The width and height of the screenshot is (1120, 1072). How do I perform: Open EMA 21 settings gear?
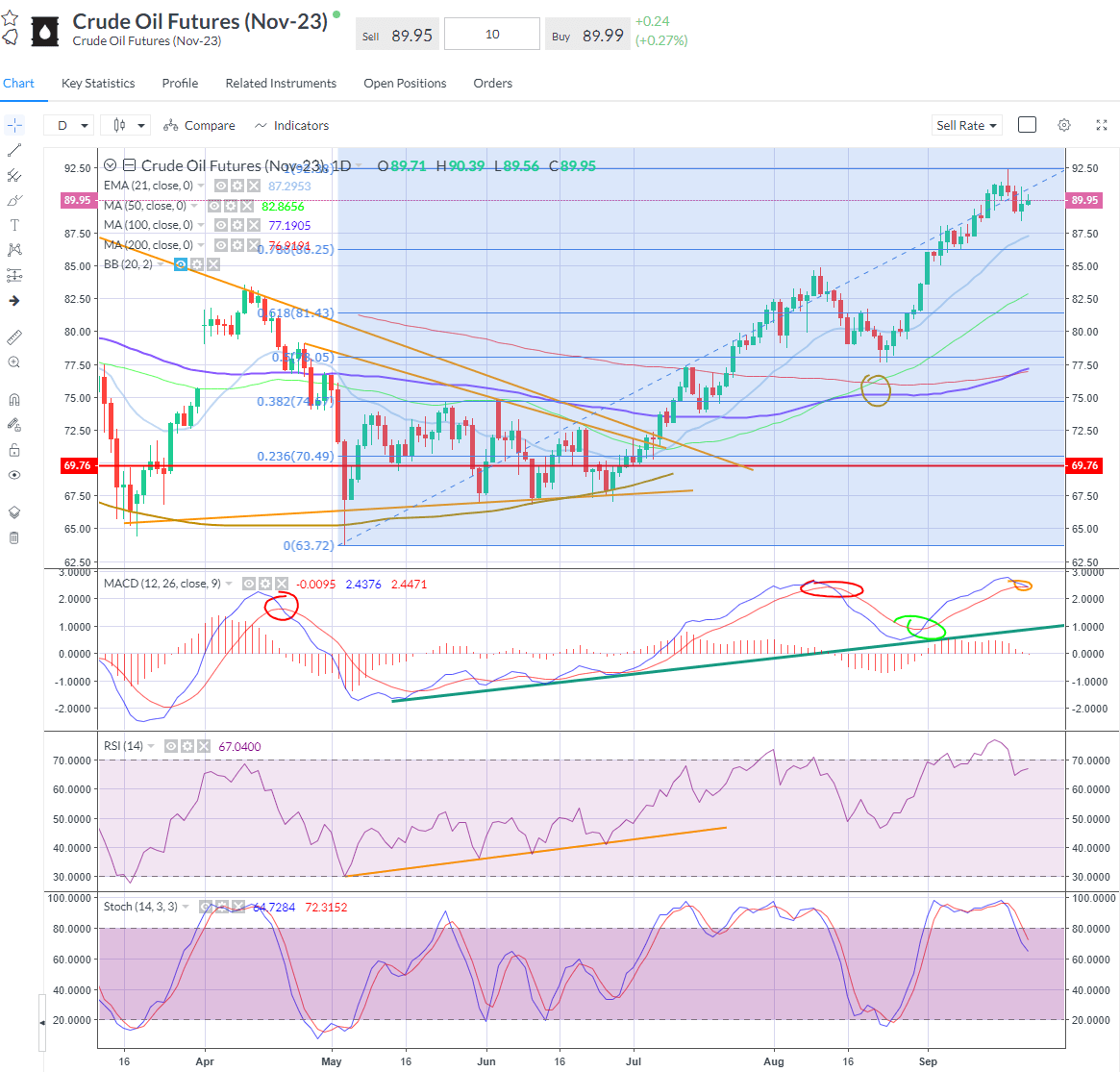237,186
